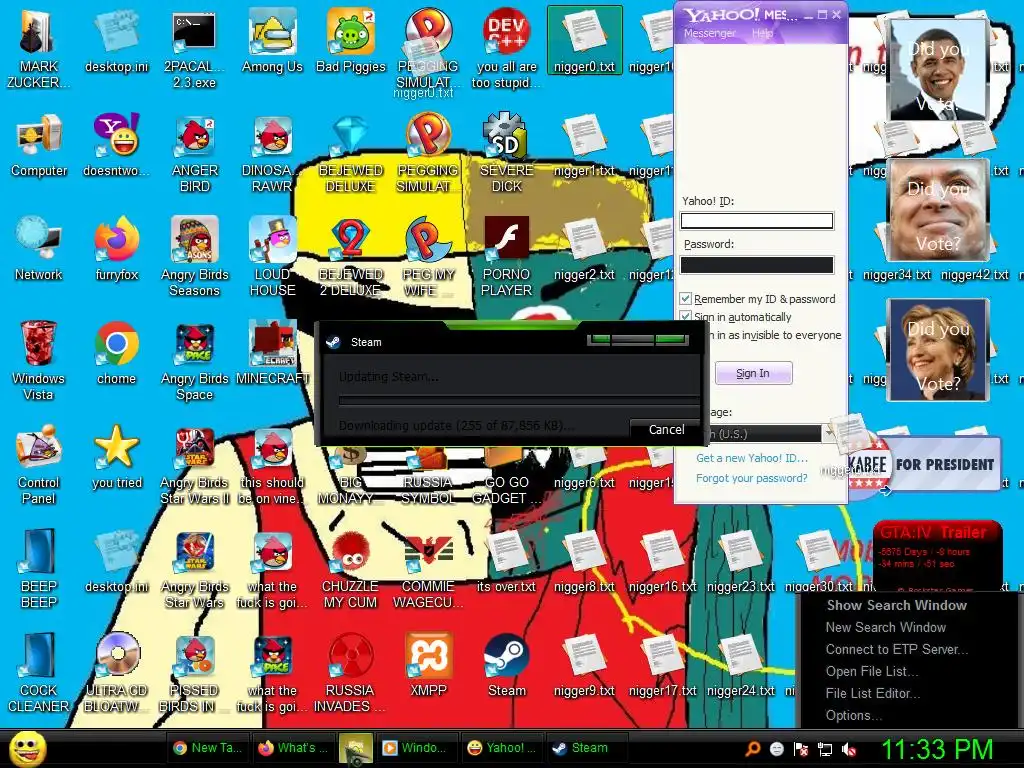The width and height of the screenshot is (1024, 768).
Task: Follow 'Get a new Yahoo! ID...' link
Action: pos(752,458)
